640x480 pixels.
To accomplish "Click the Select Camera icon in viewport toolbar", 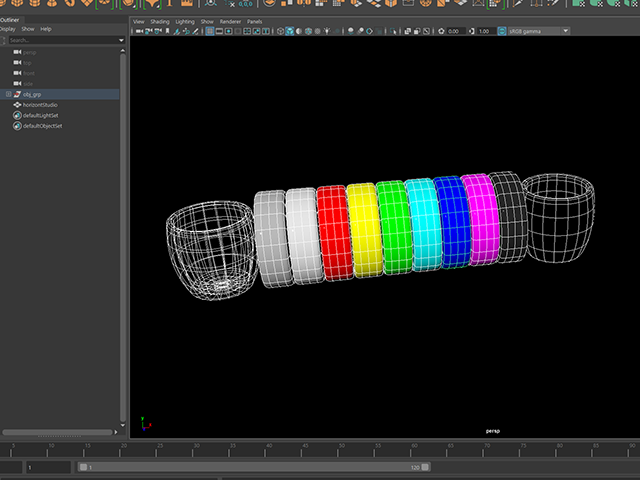I will tap(139, 31).
